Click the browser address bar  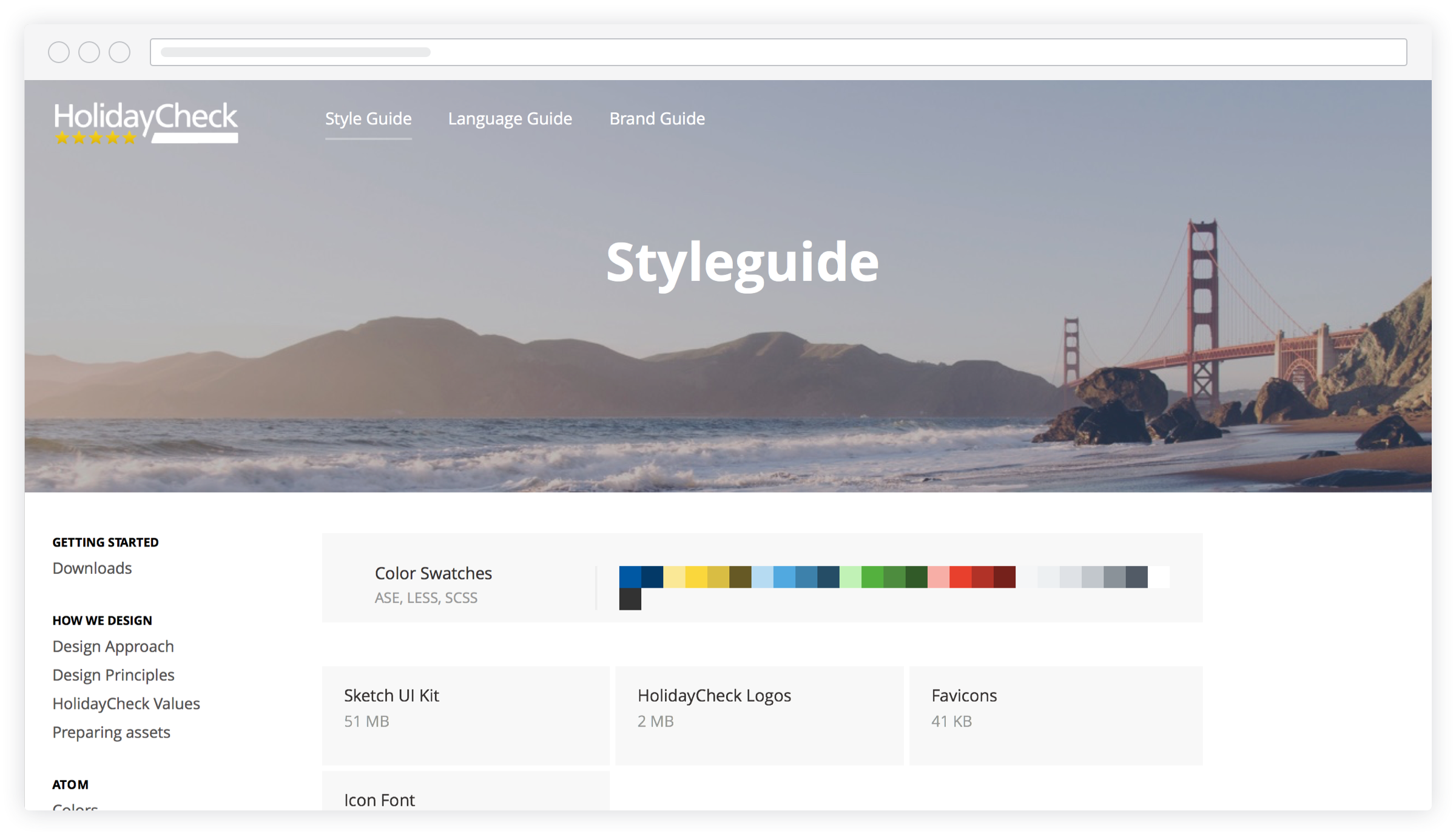[778, 52]
